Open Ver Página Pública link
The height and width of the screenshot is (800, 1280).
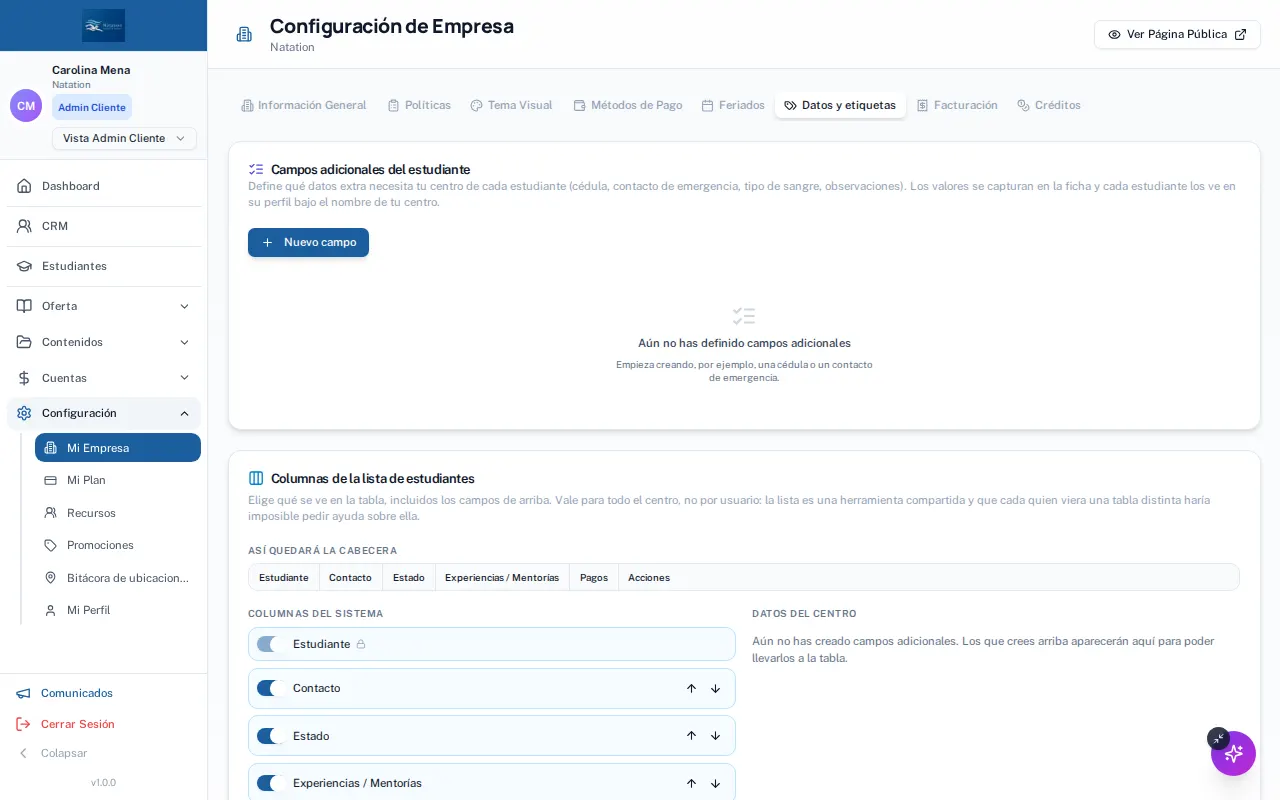tap(1177, 34)
